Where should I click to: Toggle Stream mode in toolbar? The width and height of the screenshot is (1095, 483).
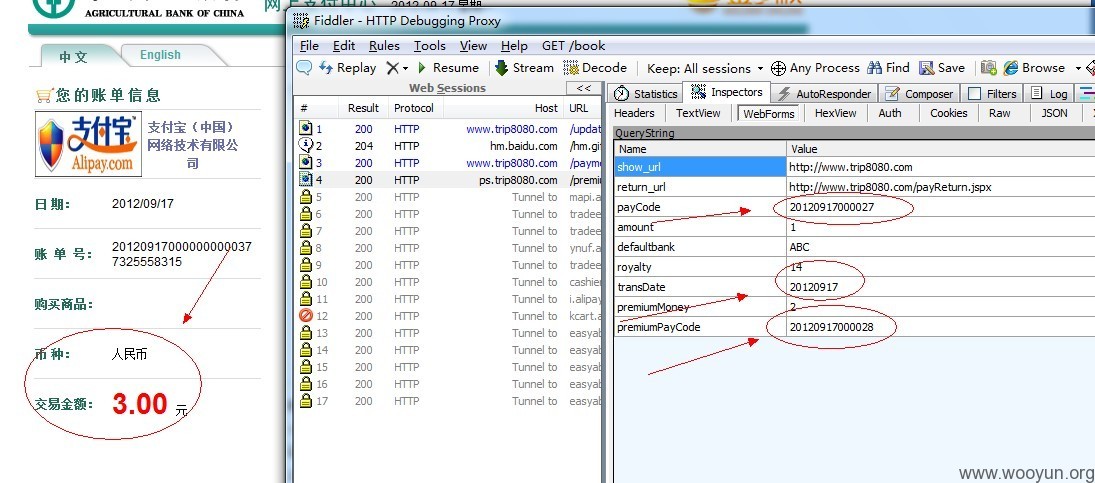point(524,68)
